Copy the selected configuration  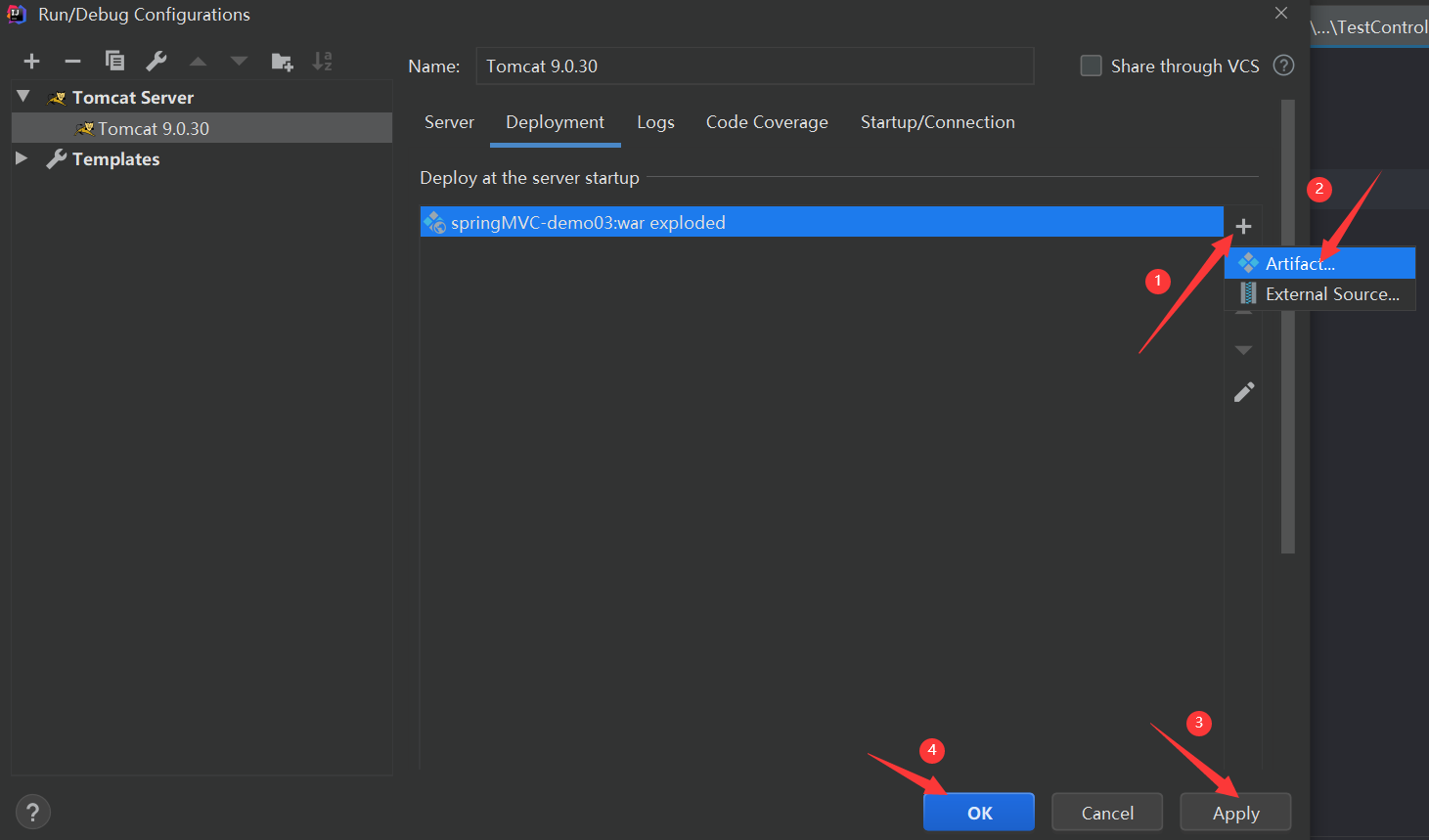point(114,62)
